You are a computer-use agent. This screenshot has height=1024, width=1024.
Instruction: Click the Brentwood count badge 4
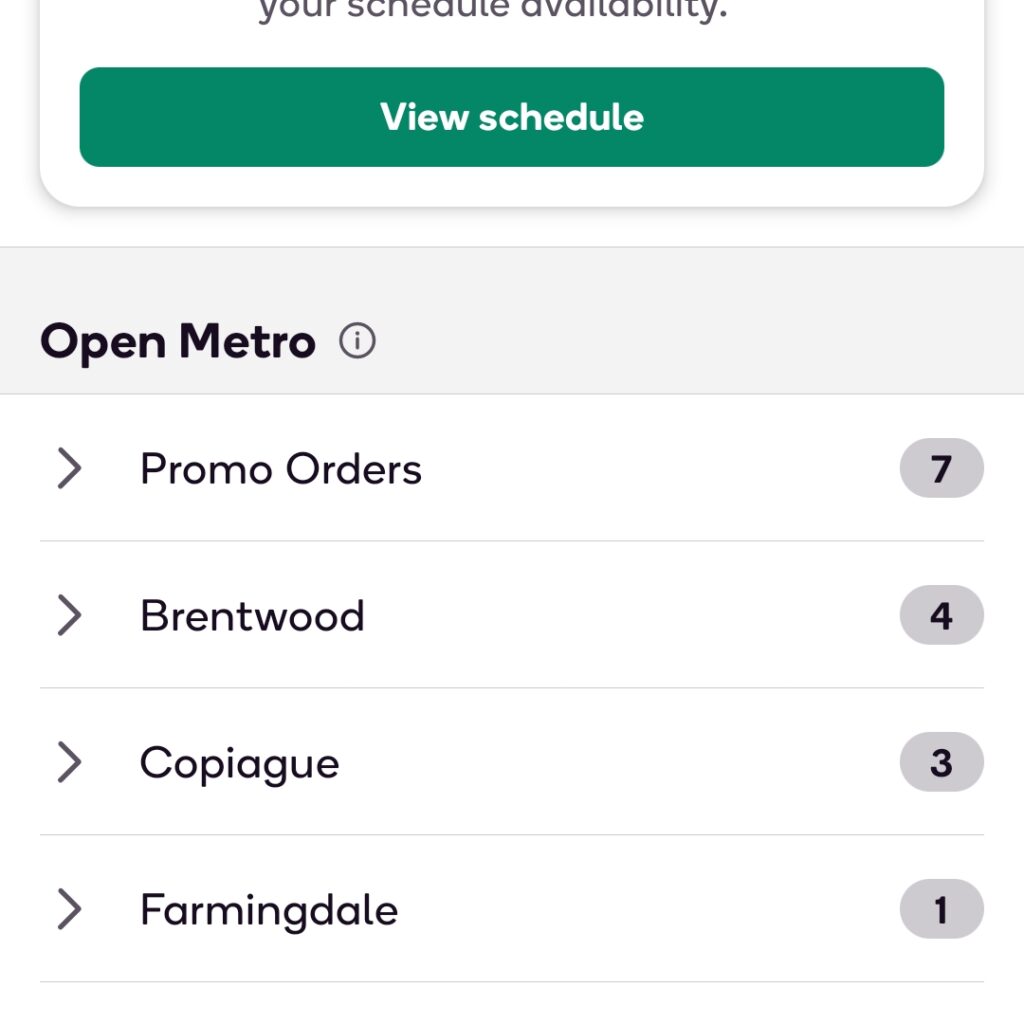click(x=941, y=615)
